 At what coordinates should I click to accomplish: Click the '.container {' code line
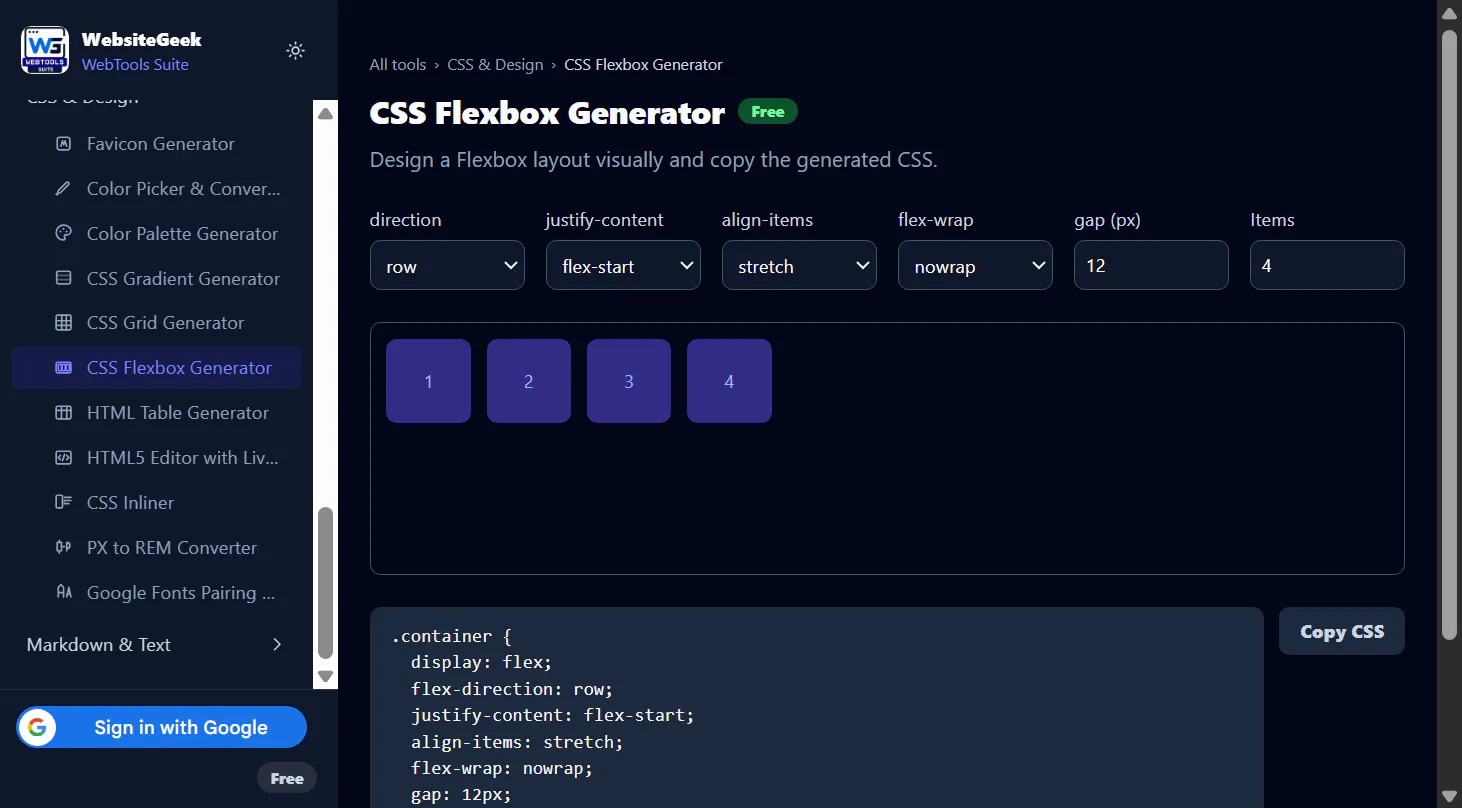click(451, 636)
